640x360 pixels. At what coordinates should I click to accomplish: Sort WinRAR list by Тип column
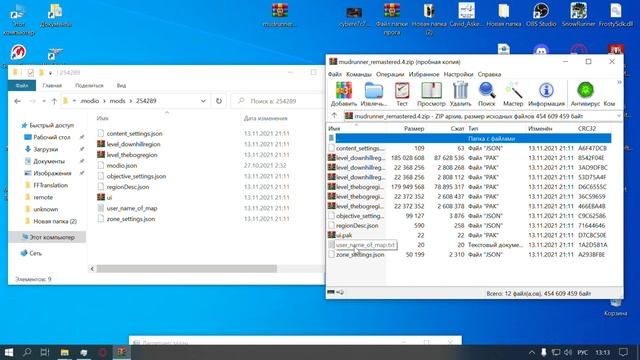click(473, 129)
